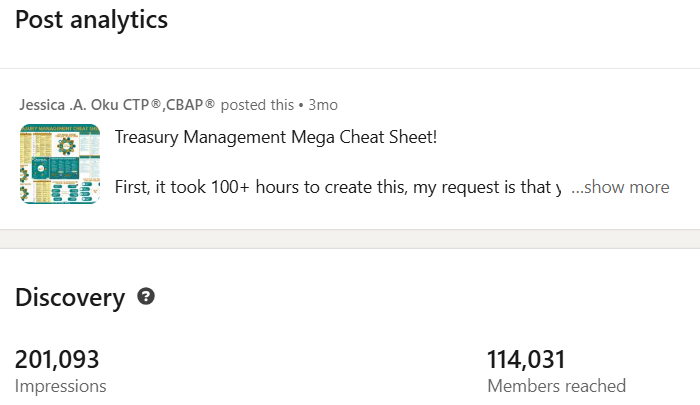Open the Treasury cheat sheet thumbnail
This screenshot has width=700, height=405.
click(59, 164)
